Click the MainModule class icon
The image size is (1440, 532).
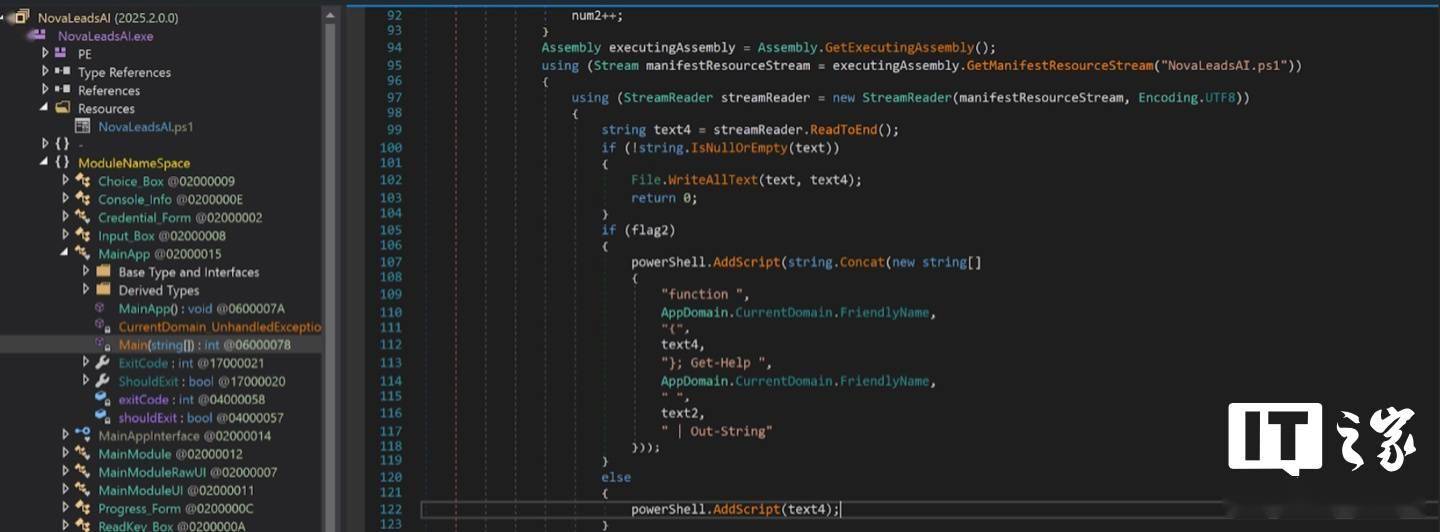click(82, 453)
